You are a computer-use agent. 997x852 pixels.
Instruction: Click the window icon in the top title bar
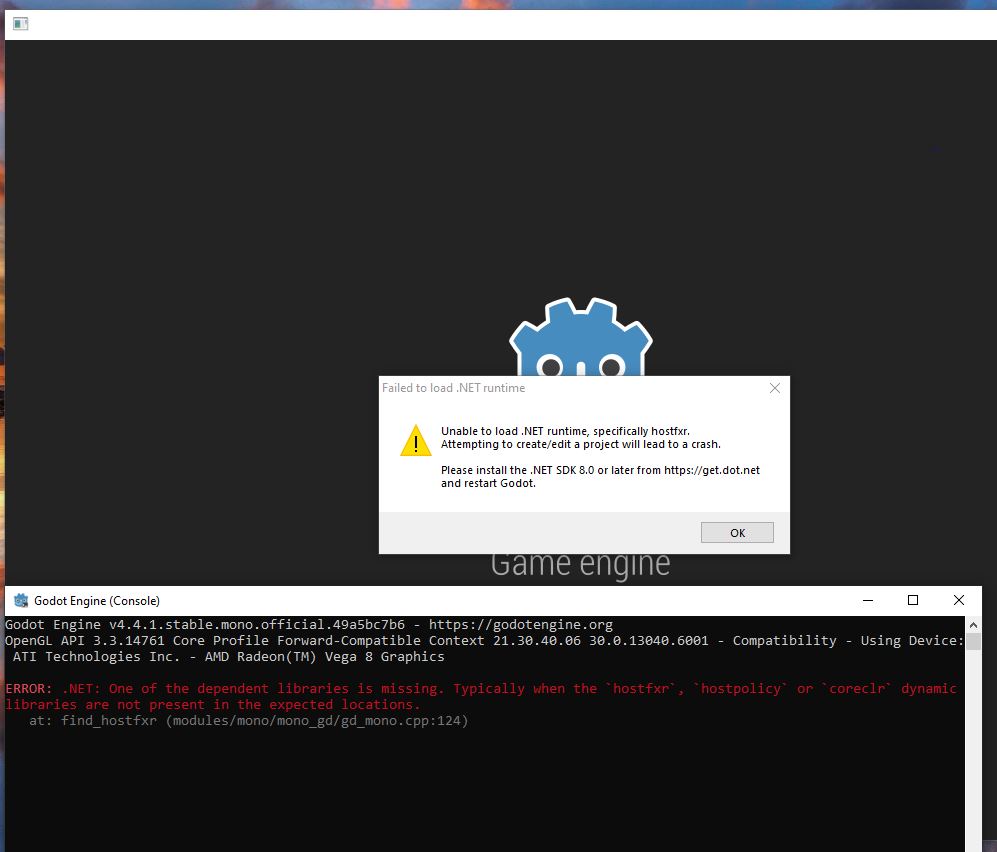pos(20,24)
